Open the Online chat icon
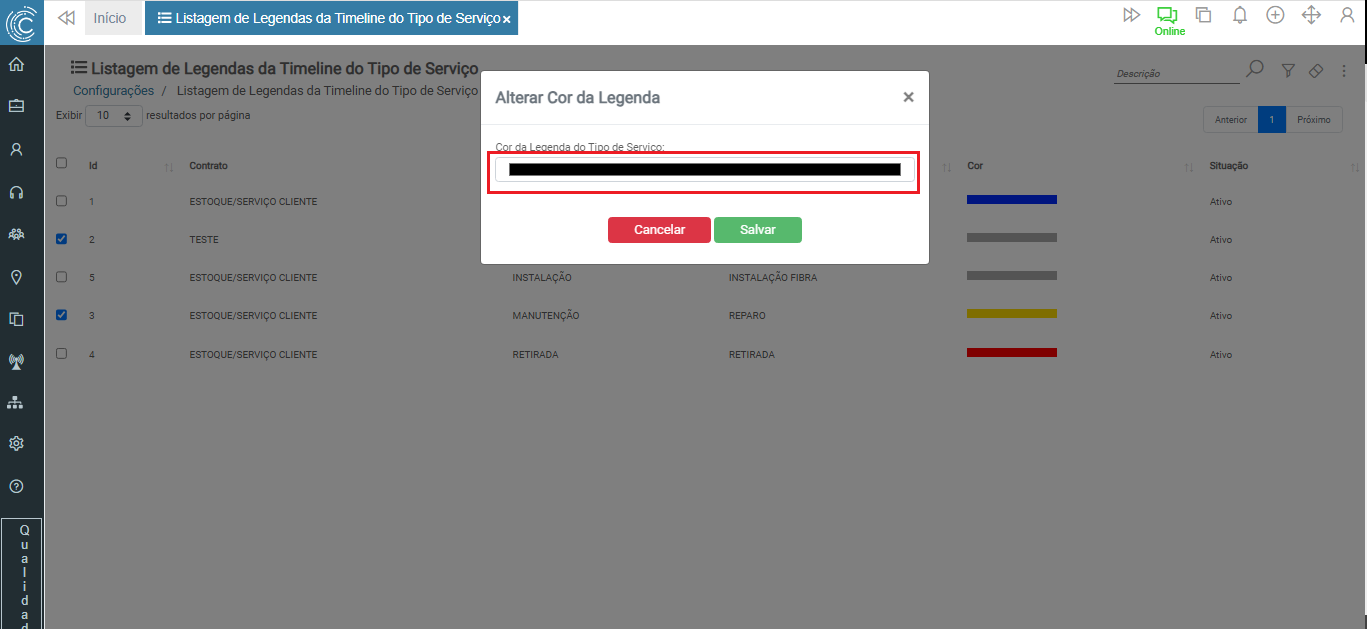Viewport: 1367px width, 629px height. pos(1167,16)
